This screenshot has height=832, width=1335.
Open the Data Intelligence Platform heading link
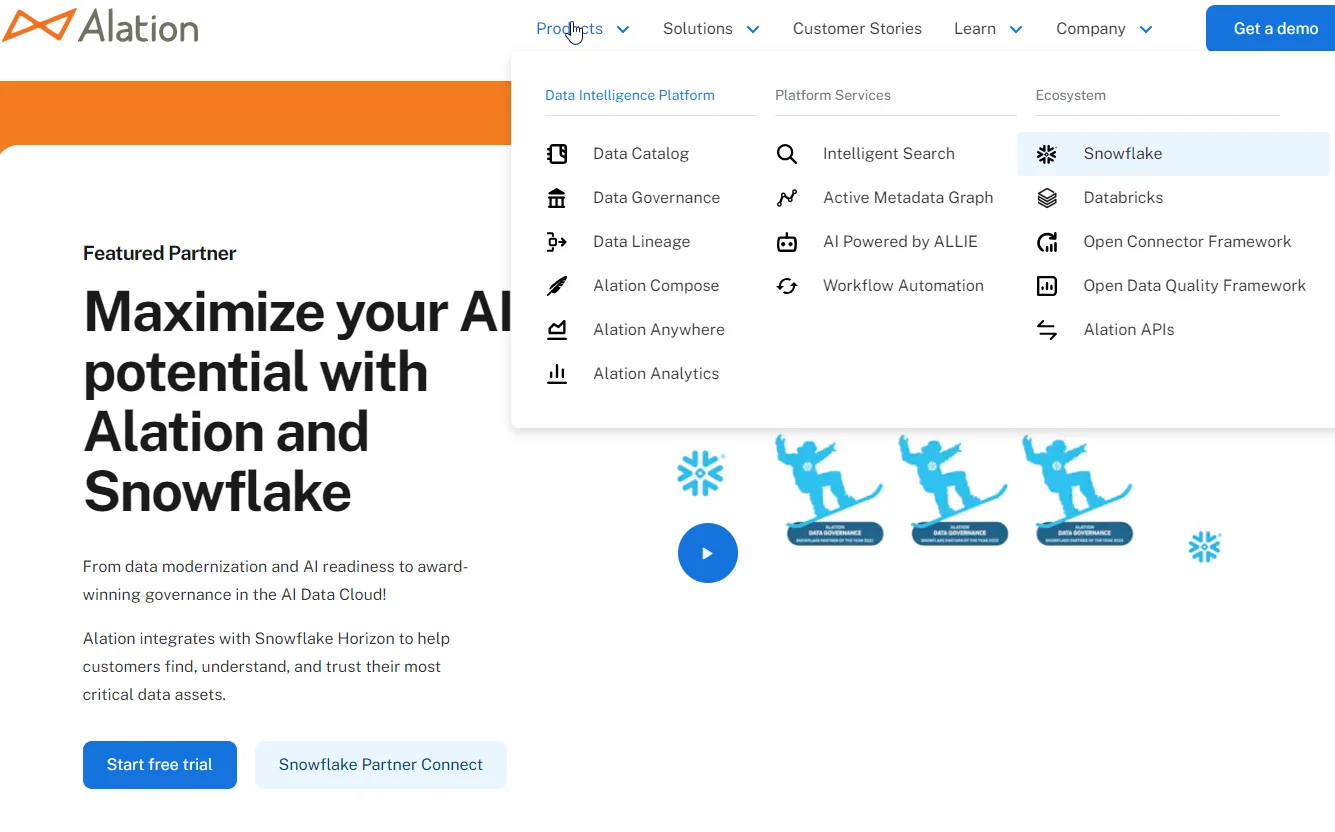tap(630, 96)
